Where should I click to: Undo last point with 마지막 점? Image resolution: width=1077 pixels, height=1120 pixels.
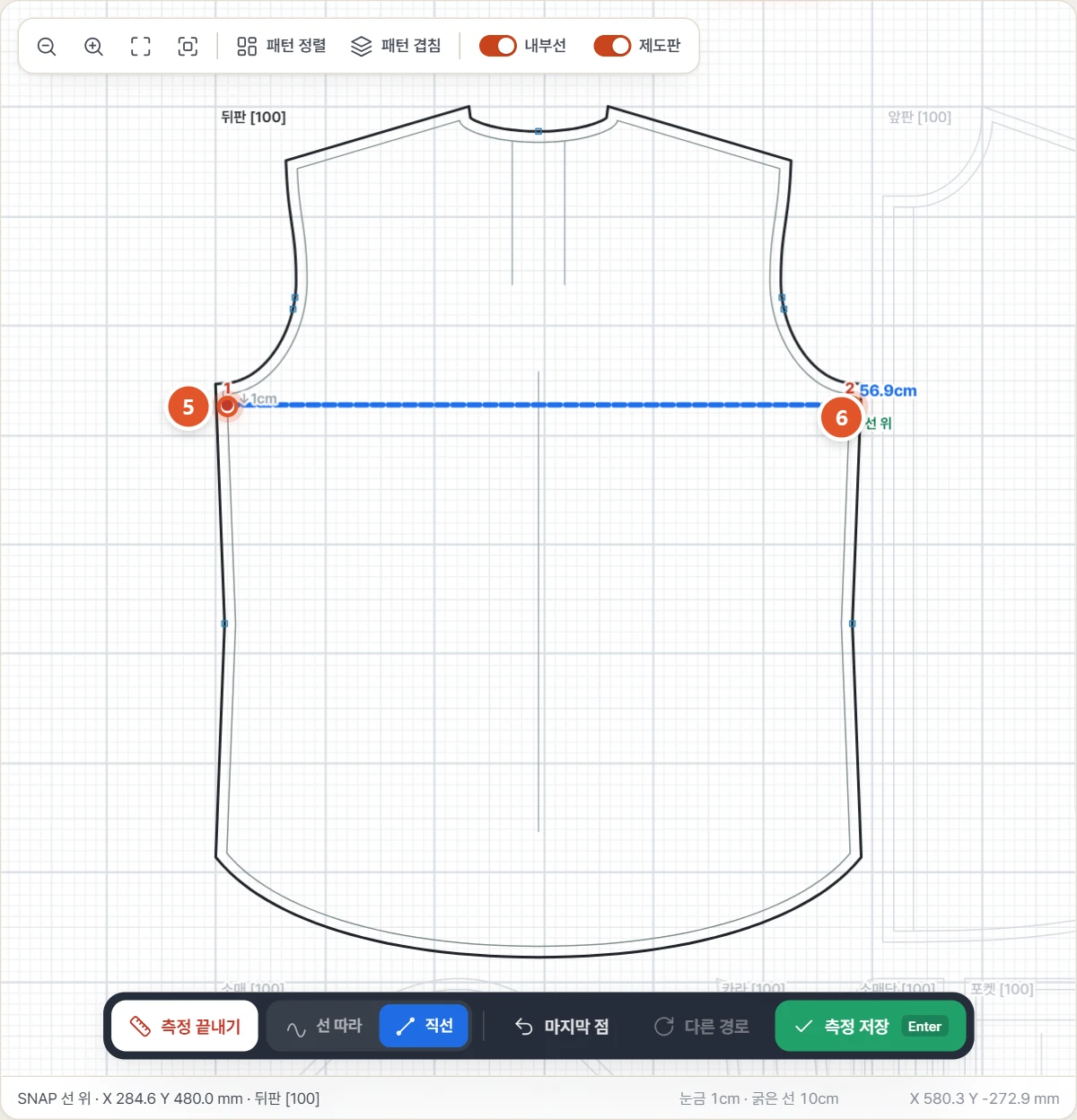562,1026
